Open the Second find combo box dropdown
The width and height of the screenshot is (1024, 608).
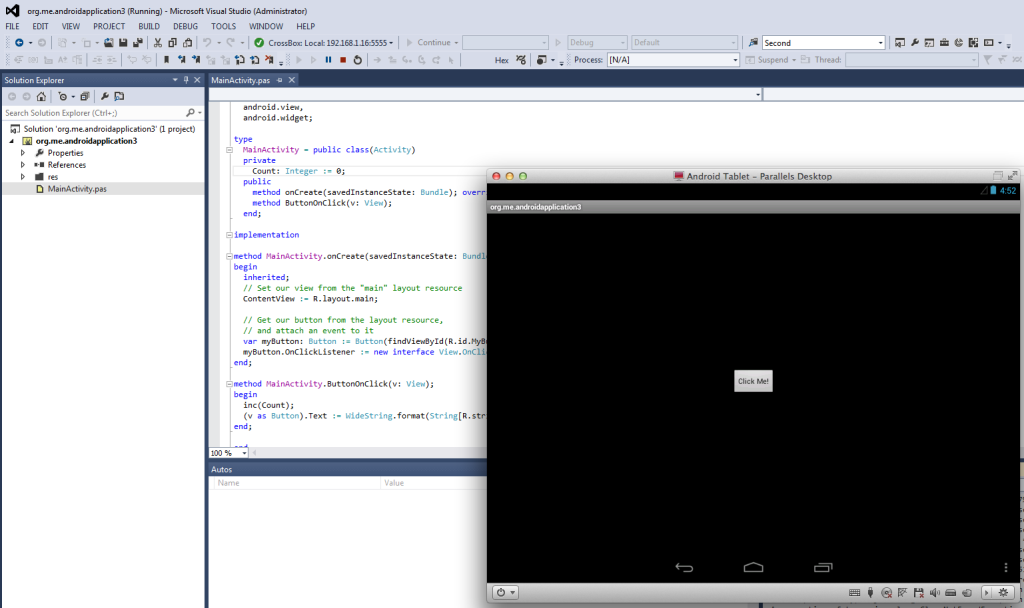(880, 43)
